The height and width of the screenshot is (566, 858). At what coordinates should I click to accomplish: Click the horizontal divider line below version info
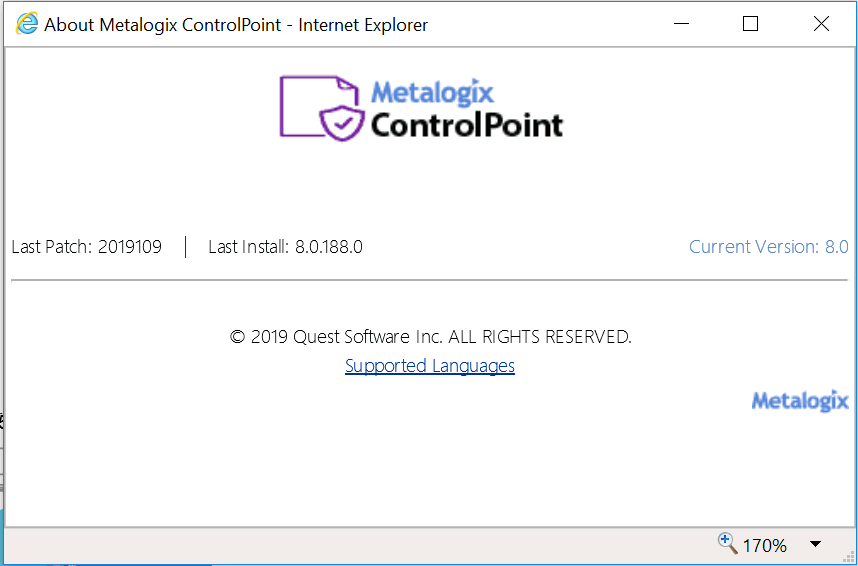pyautogui.click(x=429, y=281)
